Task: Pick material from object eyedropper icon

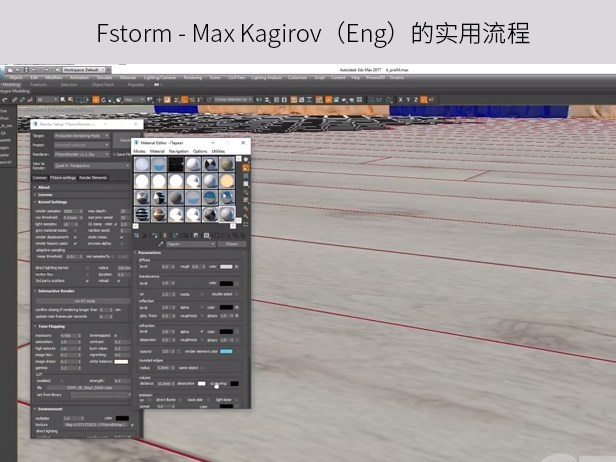Action: click(159, 243)
